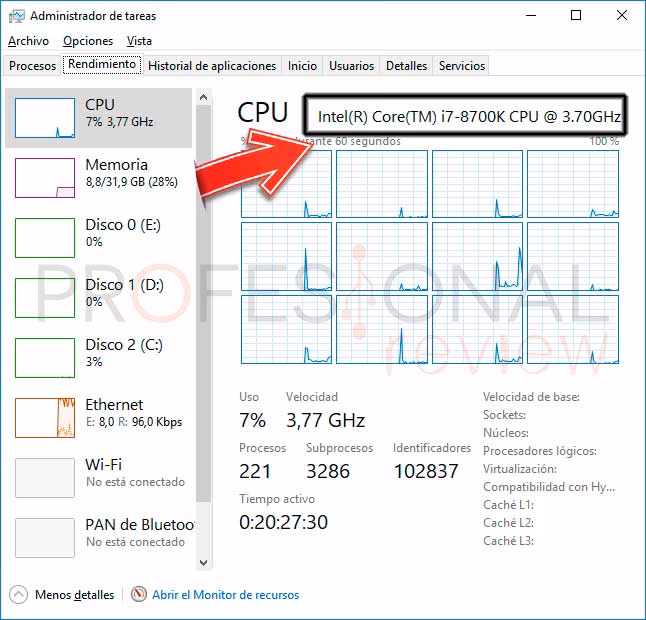Click the "7% 3,77 GHz" sidebar text

[x=119, y=122]
